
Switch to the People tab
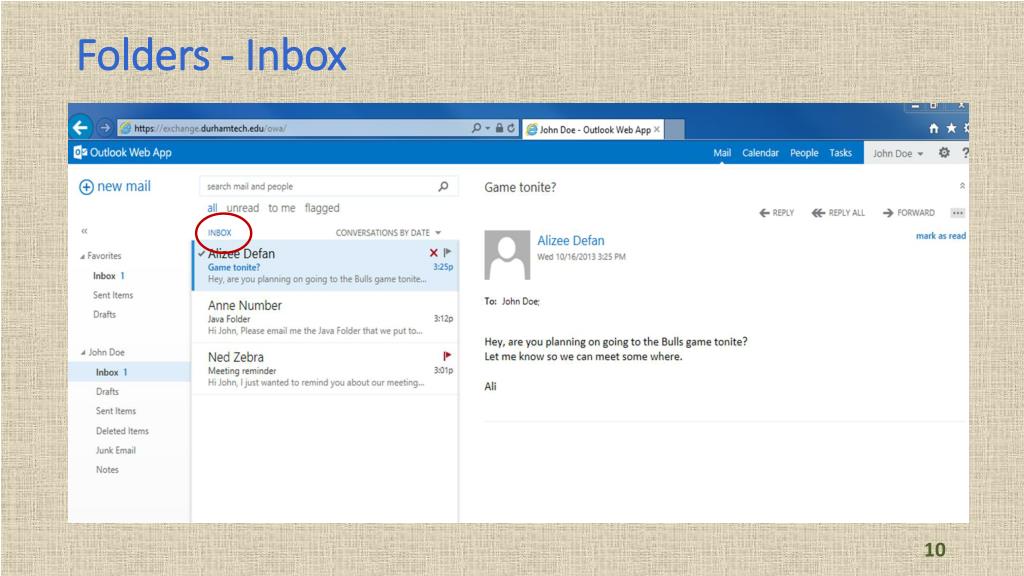pyautogui.click(x=804, y=153)
